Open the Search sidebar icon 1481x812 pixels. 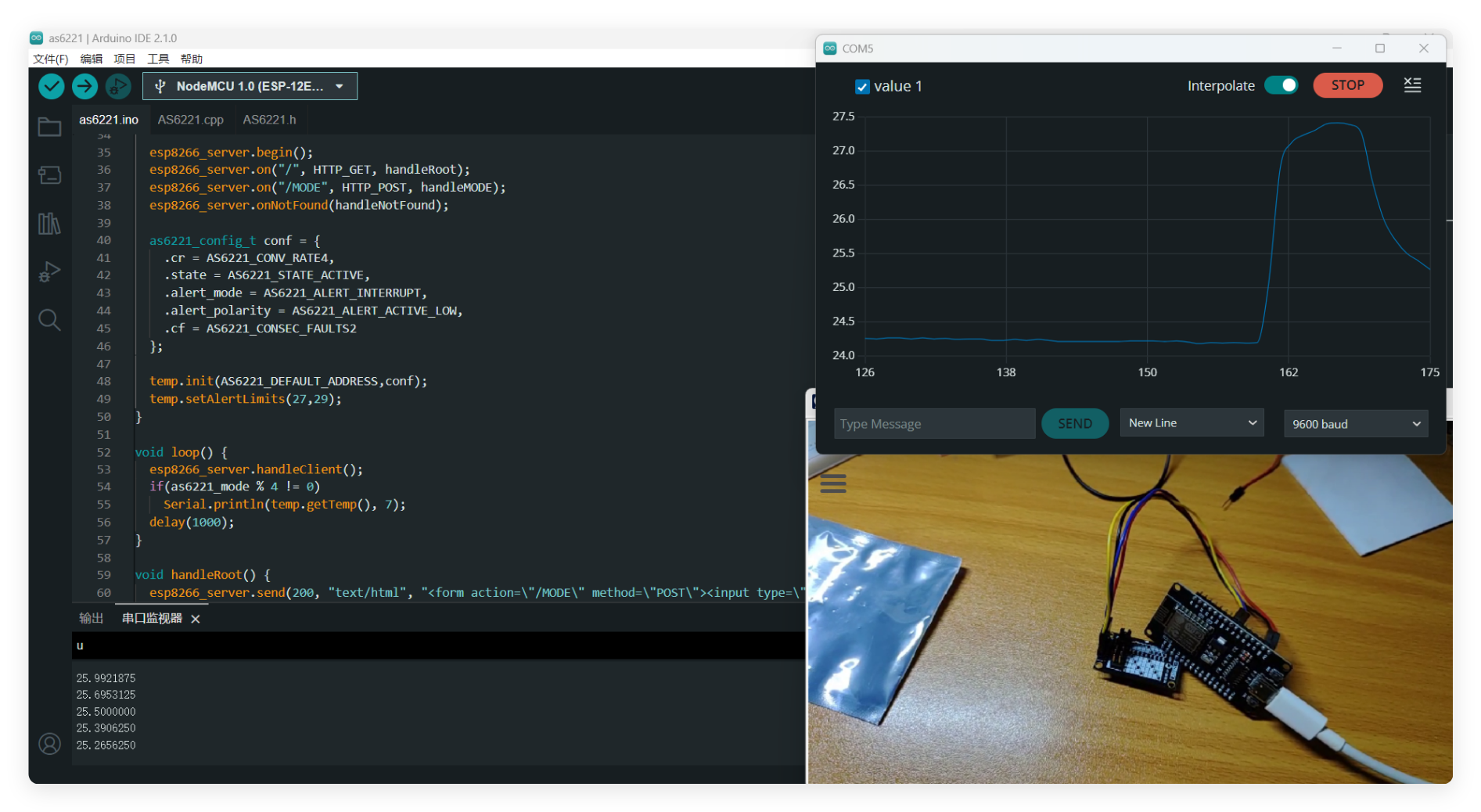coord(49,319)
